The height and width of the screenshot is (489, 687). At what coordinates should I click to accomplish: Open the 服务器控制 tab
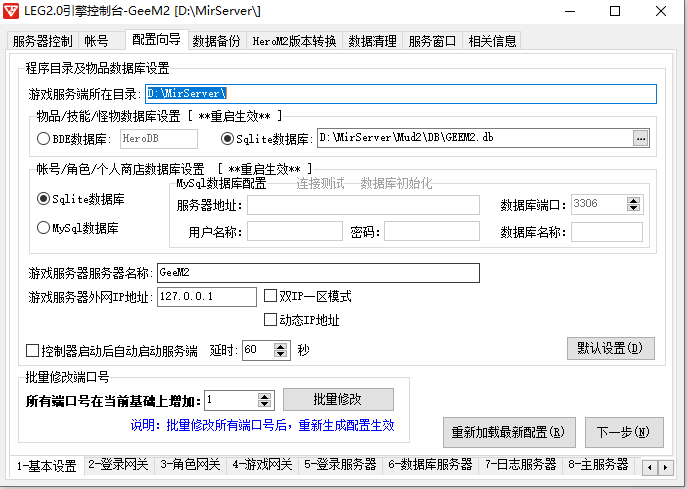(x=42, y=41)
